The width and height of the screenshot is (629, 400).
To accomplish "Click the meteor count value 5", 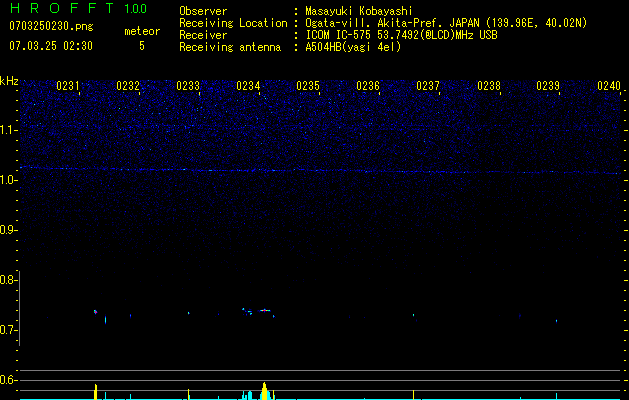I will (x=142, y=46).
